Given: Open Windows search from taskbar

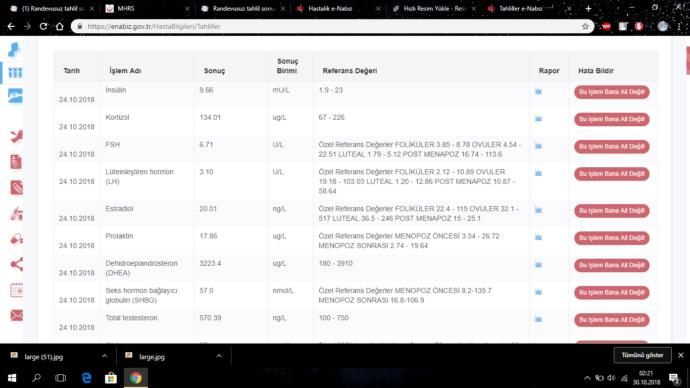Looking at the screenshot, I should click(x=36, y=378).
